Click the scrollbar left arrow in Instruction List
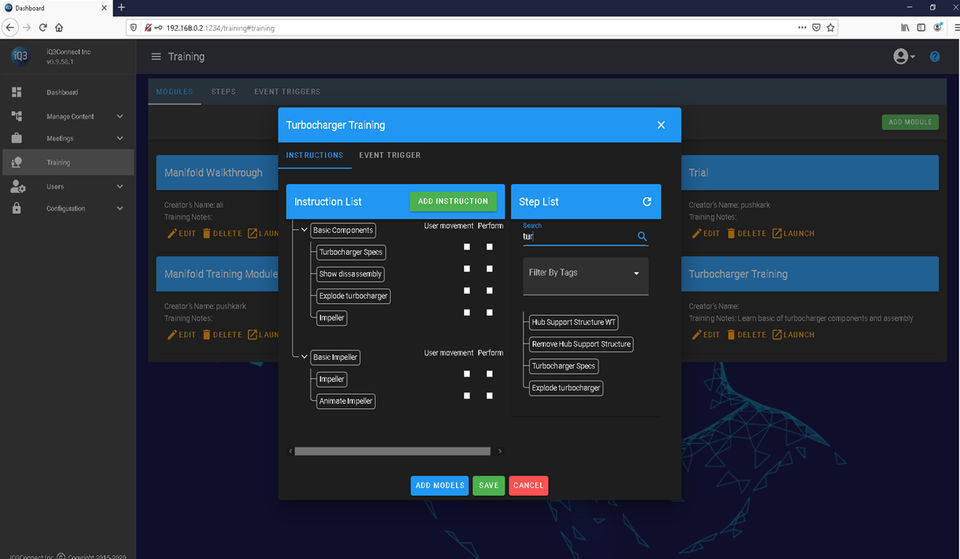960x559 pixels. click(290, 451)
